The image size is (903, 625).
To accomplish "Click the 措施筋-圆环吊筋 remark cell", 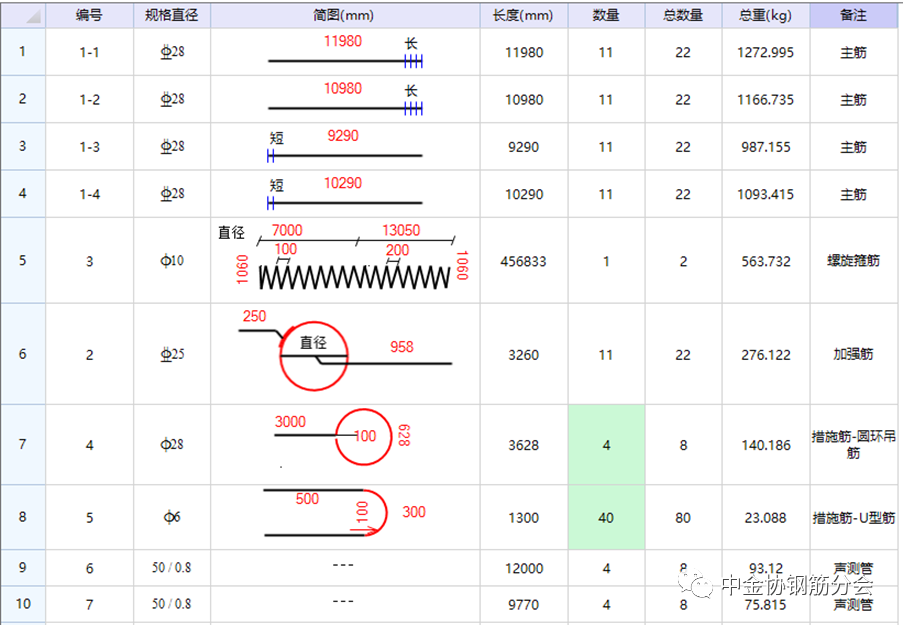I will 853,445.
